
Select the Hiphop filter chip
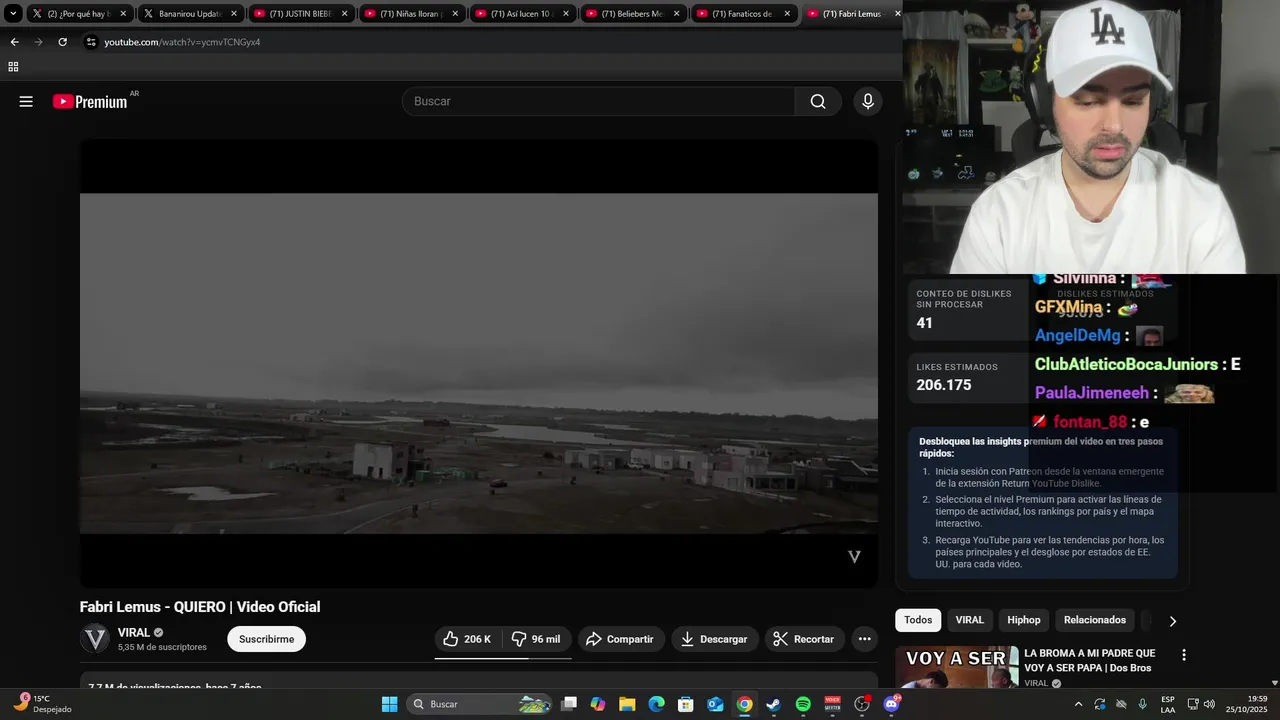(1024, 620)
